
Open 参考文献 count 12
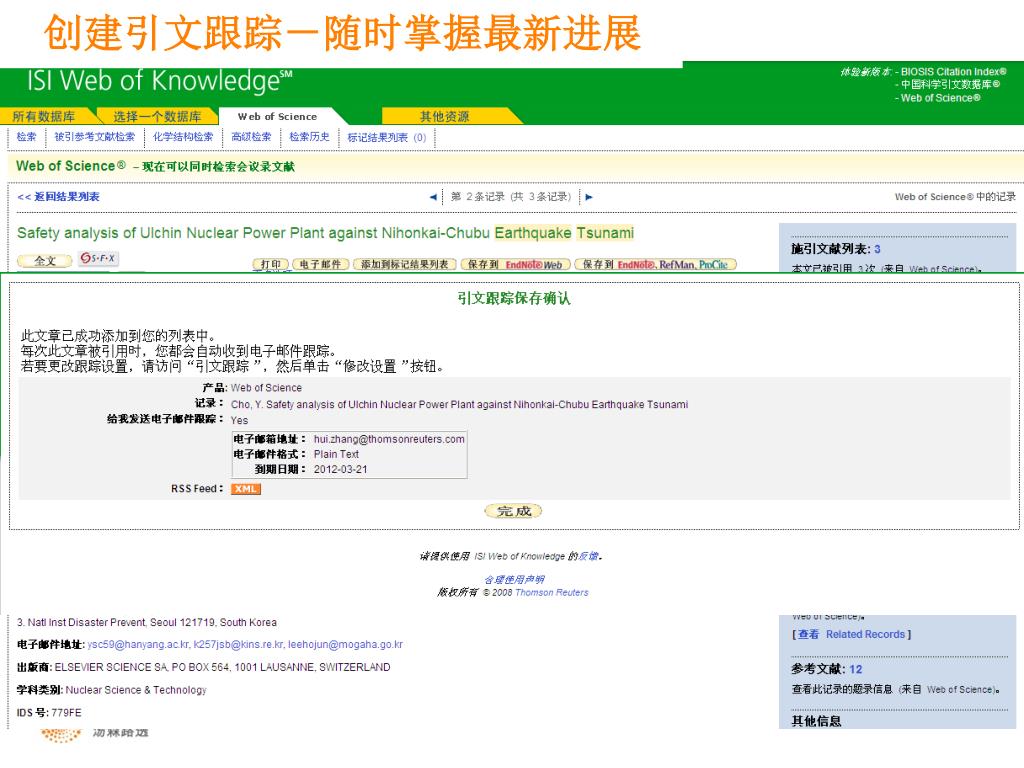[x=856, y=669]
